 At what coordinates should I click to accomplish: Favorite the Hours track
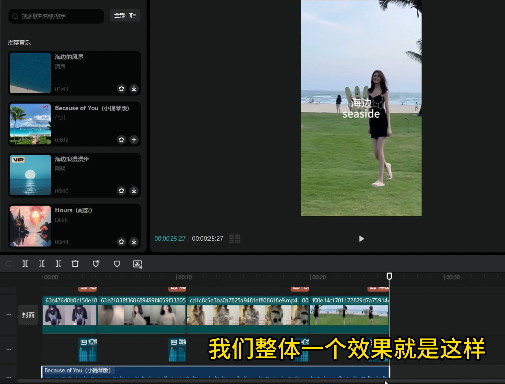[x=121, y=242]
